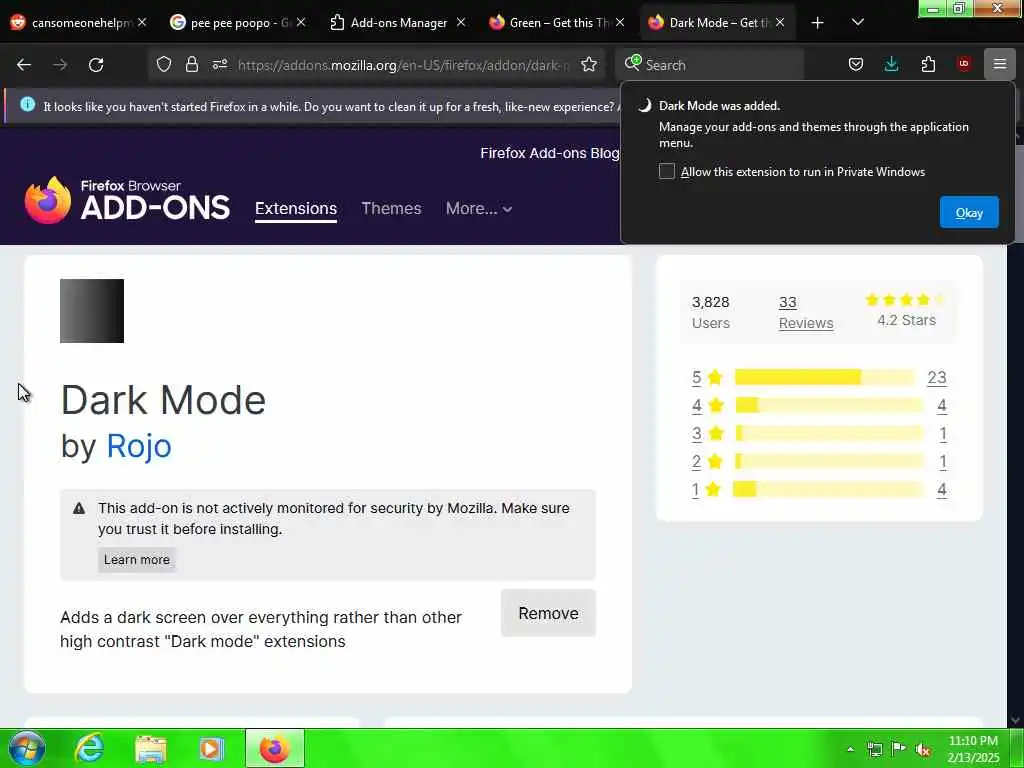Screen dimensions: 1024x768
Task: List all tabs dropdown arrow
Action: 858,22
